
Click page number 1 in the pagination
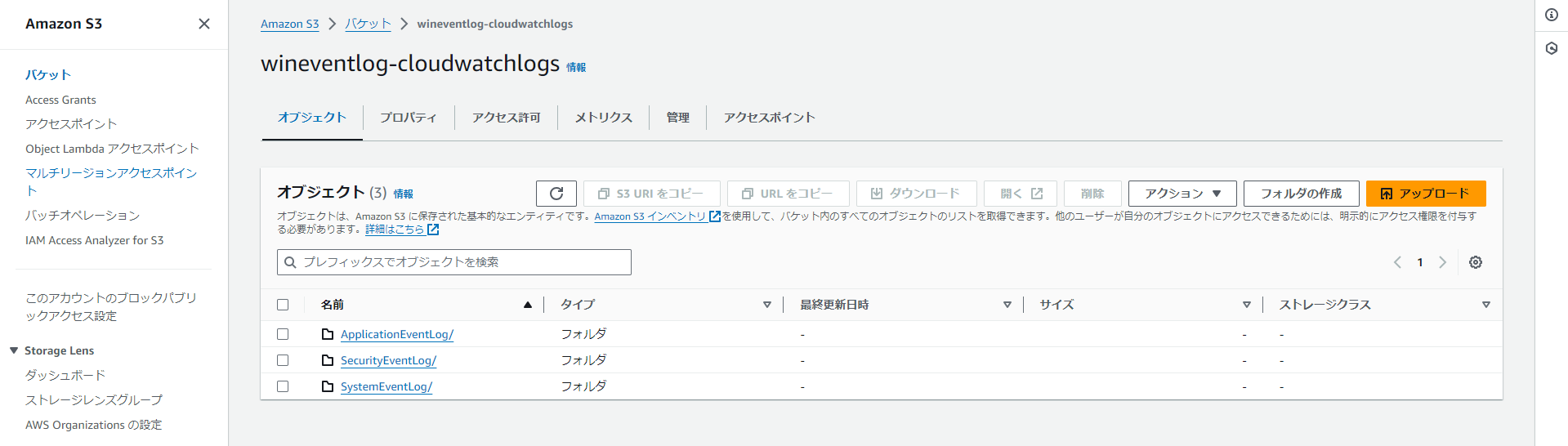point(1420,262)
